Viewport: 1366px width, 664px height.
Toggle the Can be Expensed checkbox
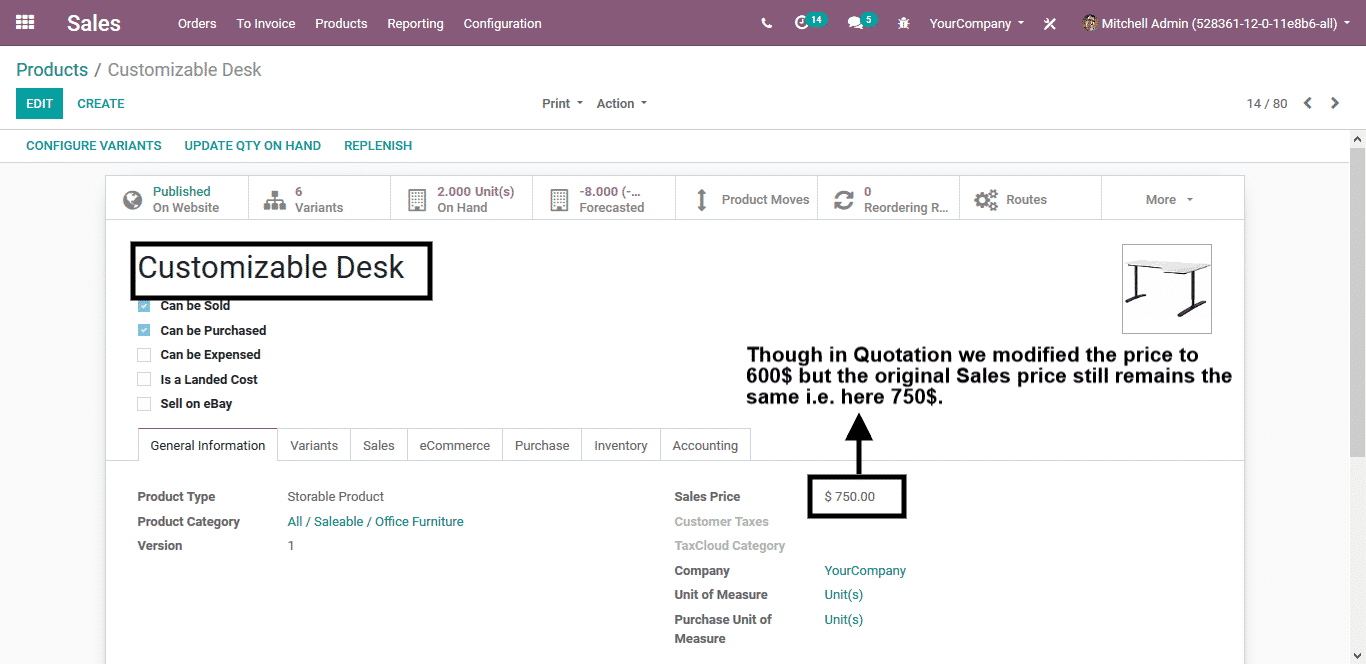[144, 355]
